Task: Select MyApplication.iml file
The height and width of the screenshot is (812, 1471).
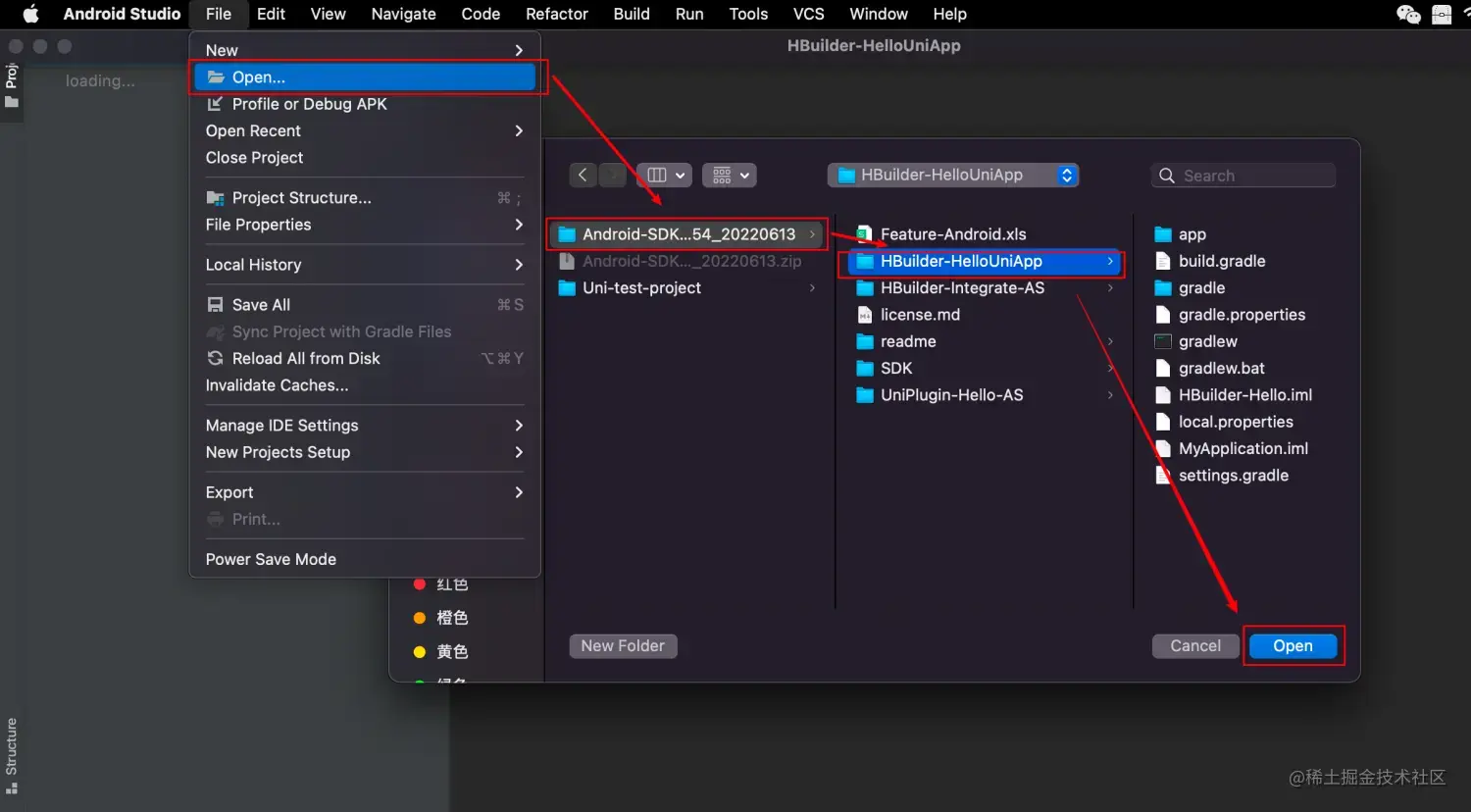Action: tap(1231, 448)
